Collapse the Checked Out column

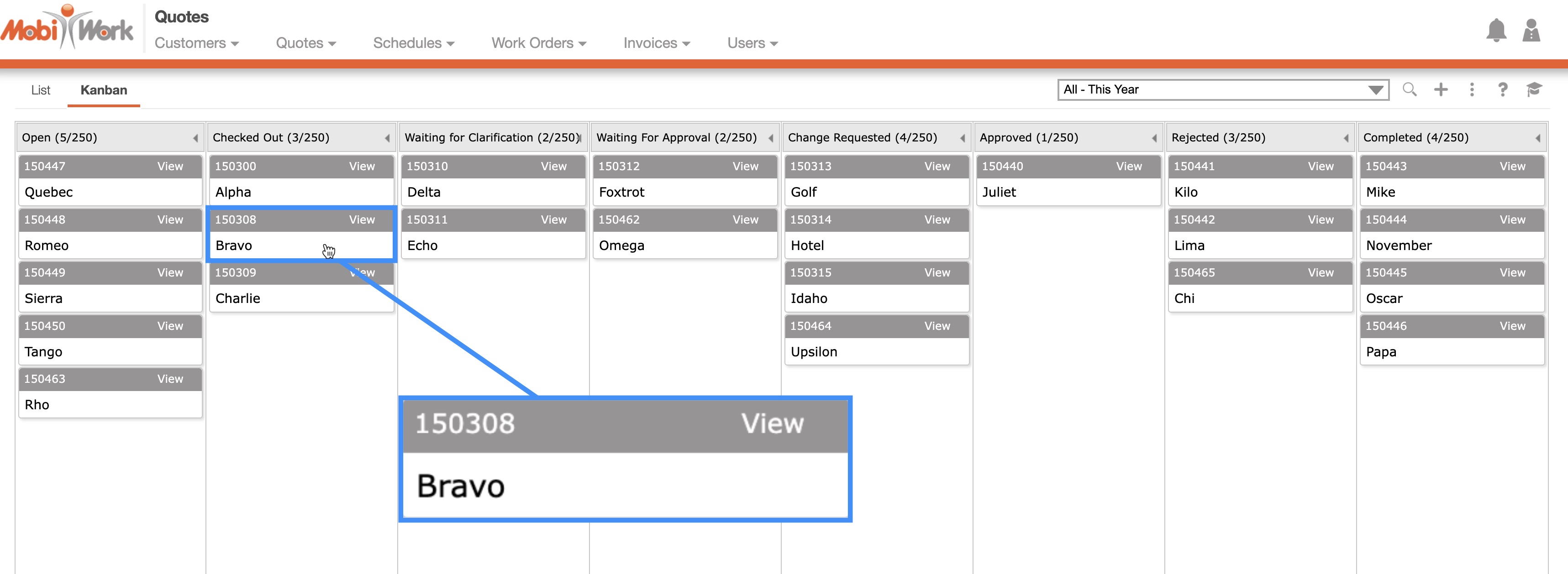click(x=387, y=138)
